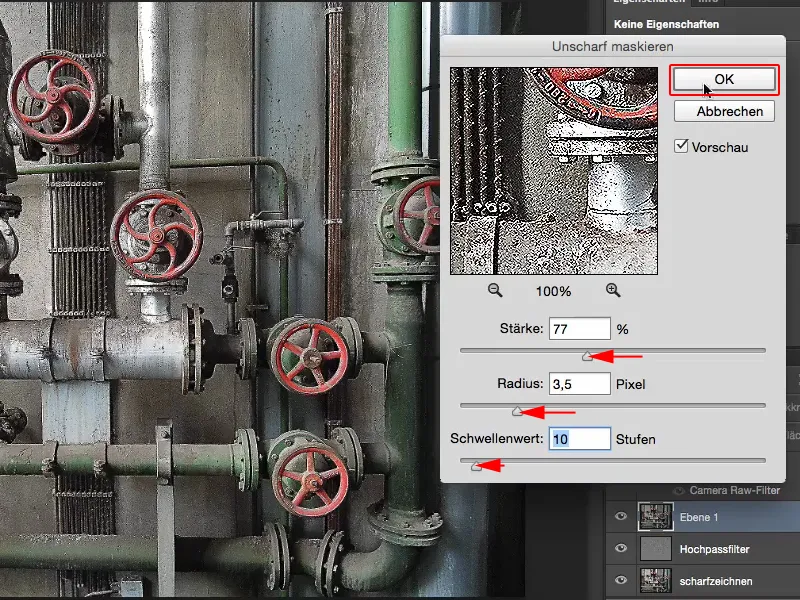
Task: Select the Ebene 1 layer thumbnail
Action: coord(656,516)
